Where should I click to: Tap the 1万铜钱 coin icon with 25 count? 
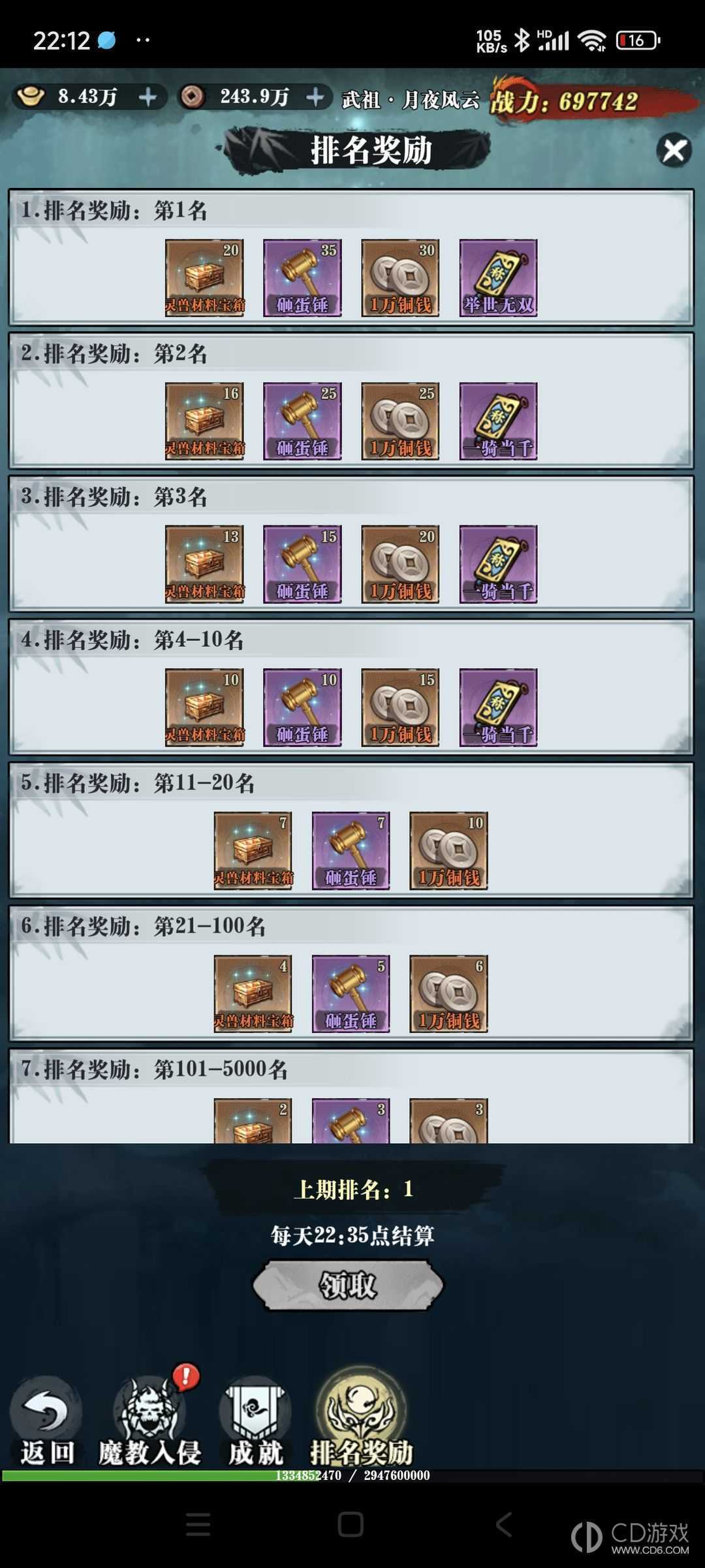(x=400, y=421)
